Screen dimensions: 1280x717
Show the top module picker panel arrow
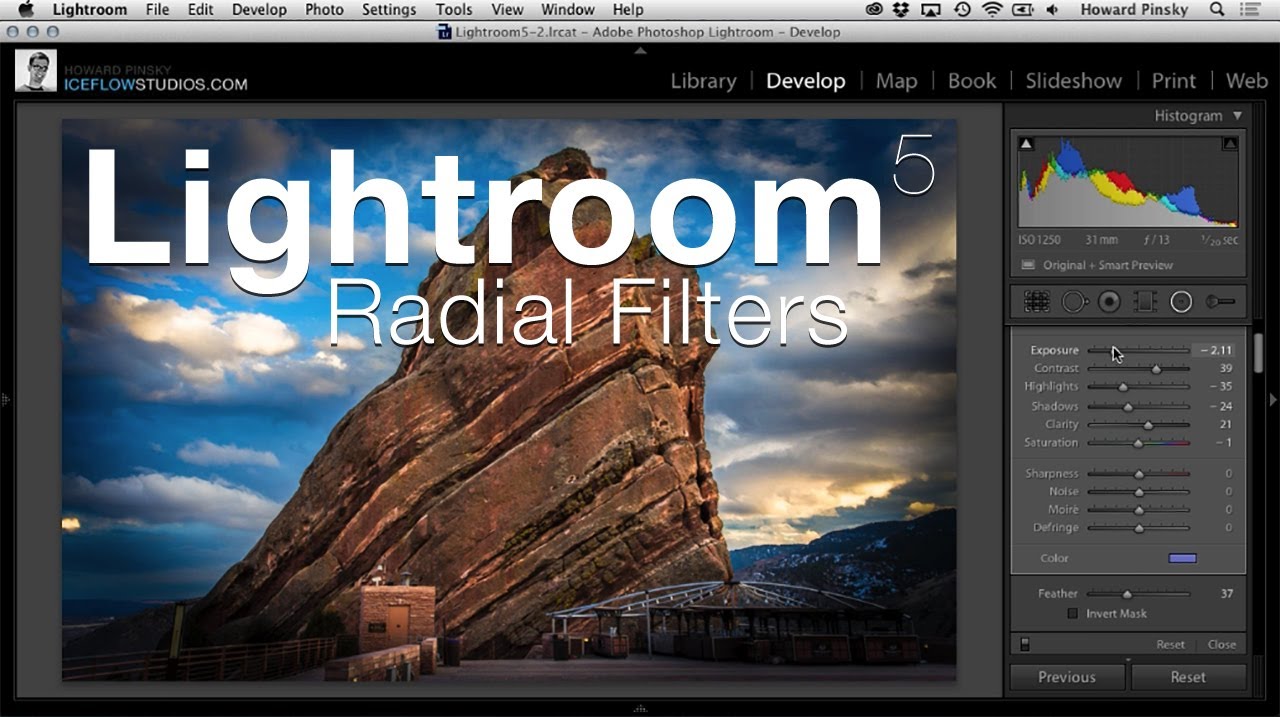640,50
